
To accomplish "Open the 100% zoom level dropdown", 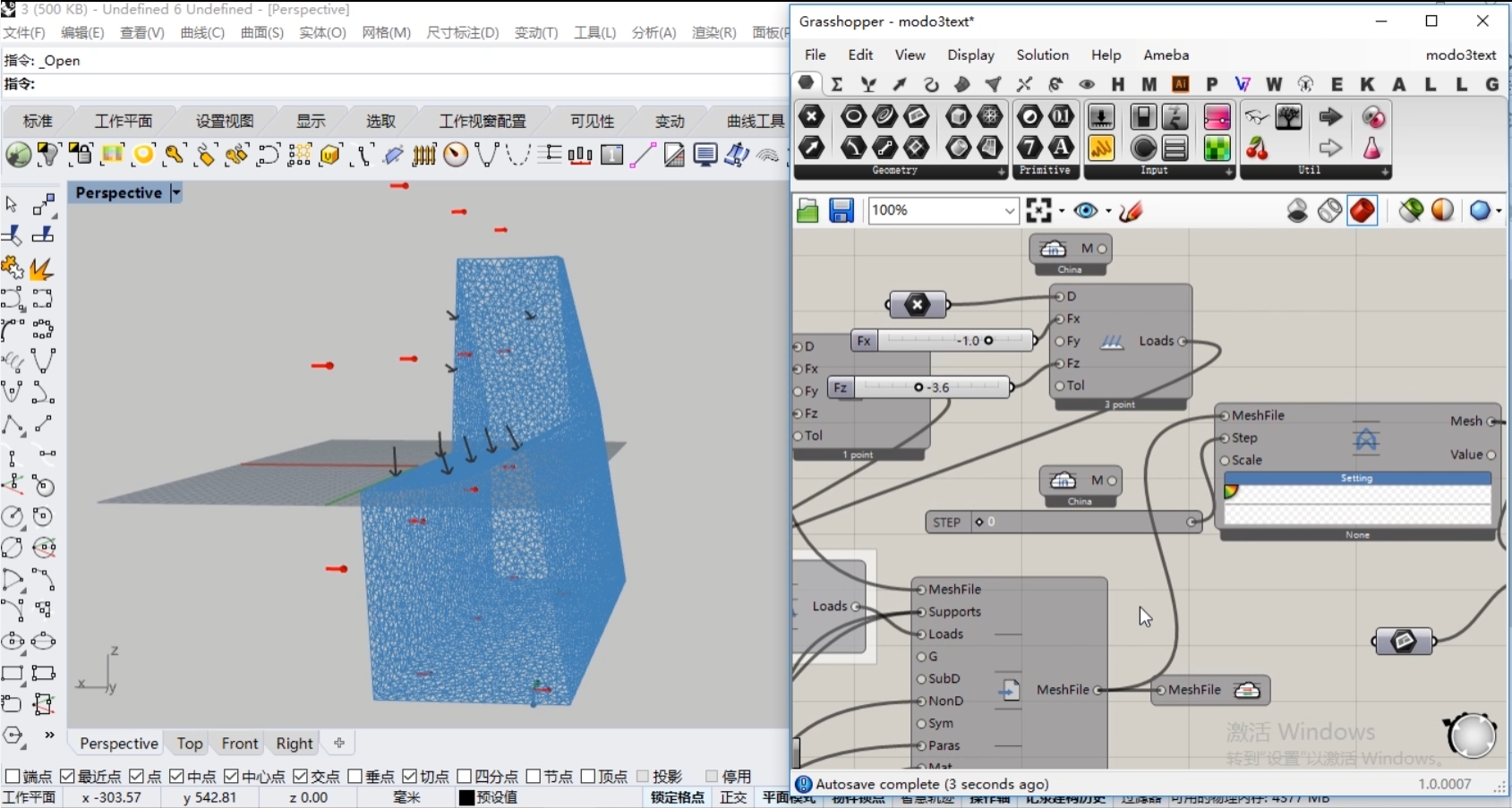I will click(1009, 210).
